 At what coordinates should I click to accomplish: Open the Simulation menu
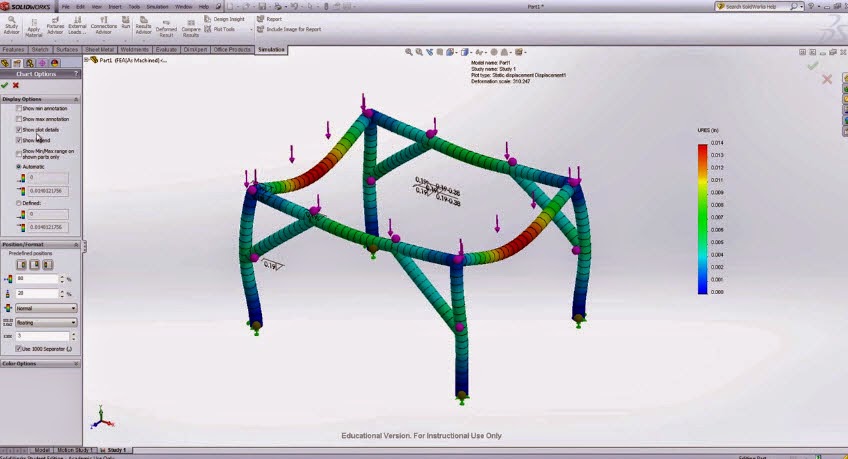click(157, 6)
